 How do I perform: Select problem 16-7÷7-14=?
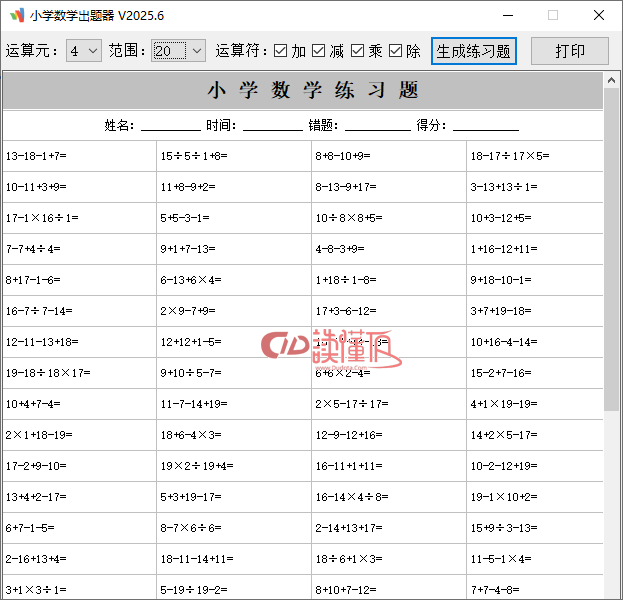pos(39,311)
